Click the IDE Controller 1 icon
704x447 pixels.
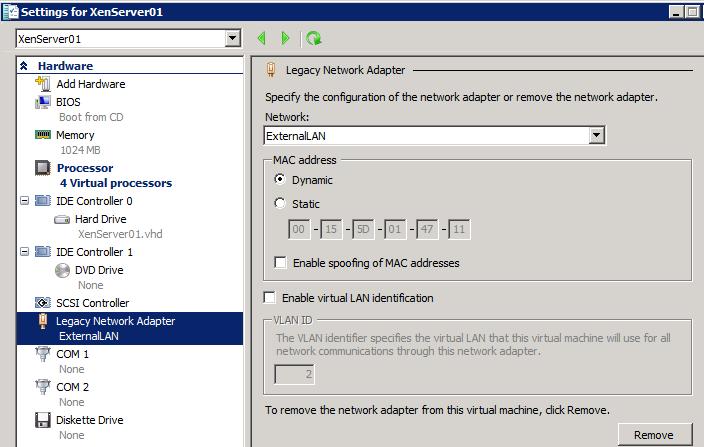point(43,251)
